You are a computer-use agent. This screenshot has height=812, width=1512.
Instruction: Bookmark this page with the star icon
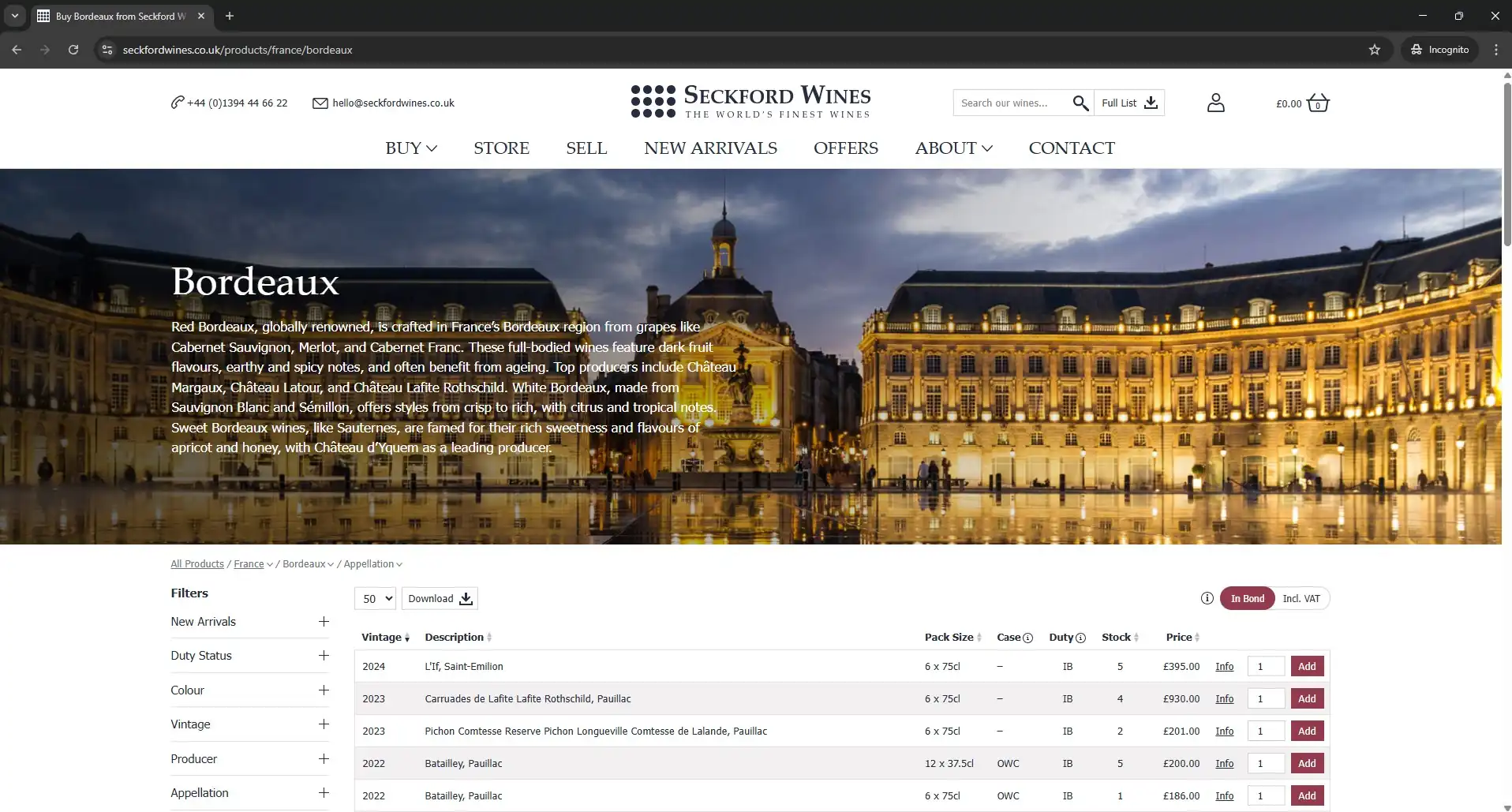[x=1374, y=50]
